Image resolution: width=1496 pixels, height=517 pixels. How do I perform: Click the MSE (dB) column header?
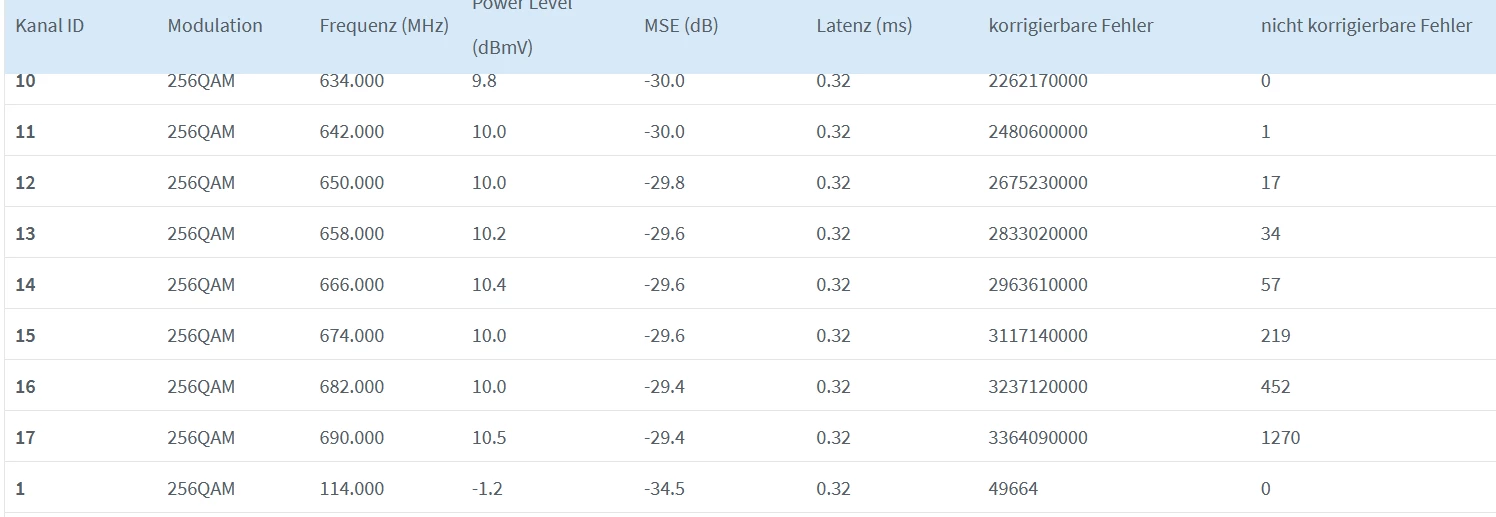click(x=681, y=26)
